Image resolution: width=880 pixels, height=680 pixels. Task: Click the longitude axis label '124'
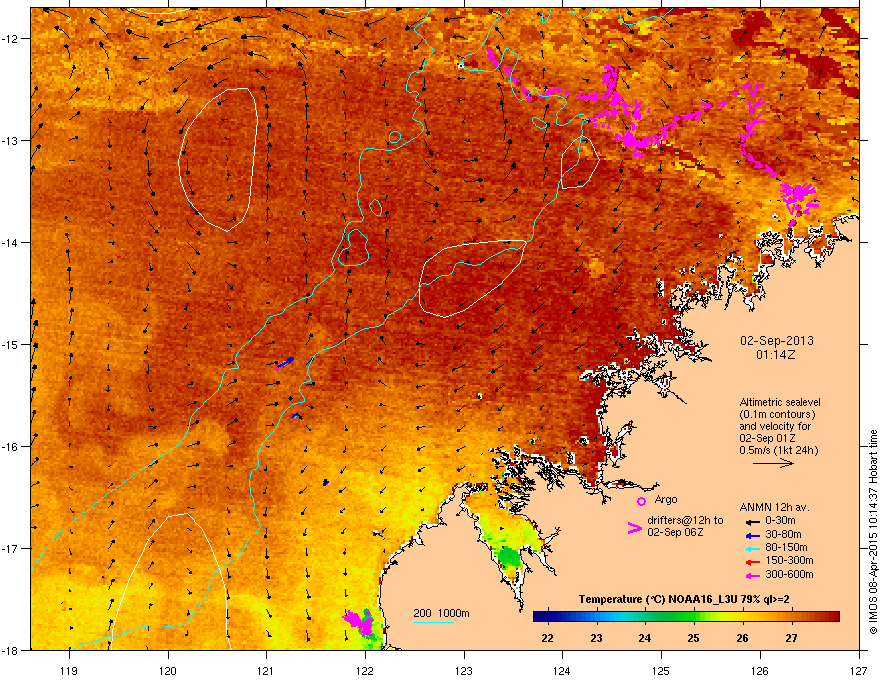[x=562, y=671]
